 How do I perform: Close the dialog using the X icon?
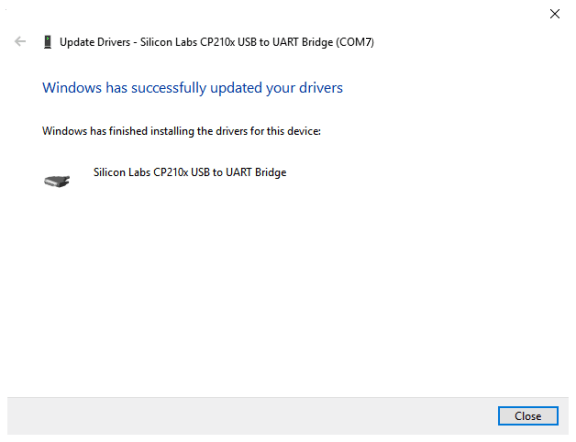pyautogui.click(x=554, y=14)
